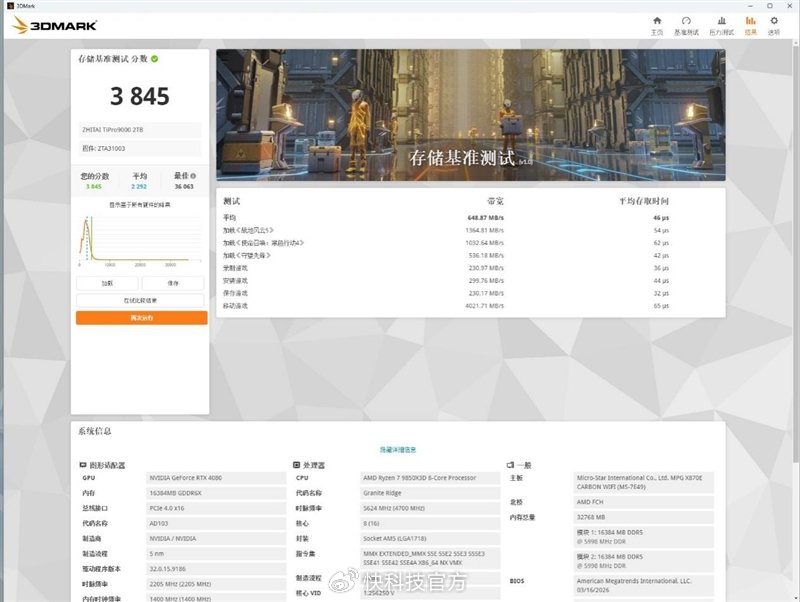Viewport: 800px width, 602px height.
Task: Click the green checkmark beside score title
Action: point(155,59)
